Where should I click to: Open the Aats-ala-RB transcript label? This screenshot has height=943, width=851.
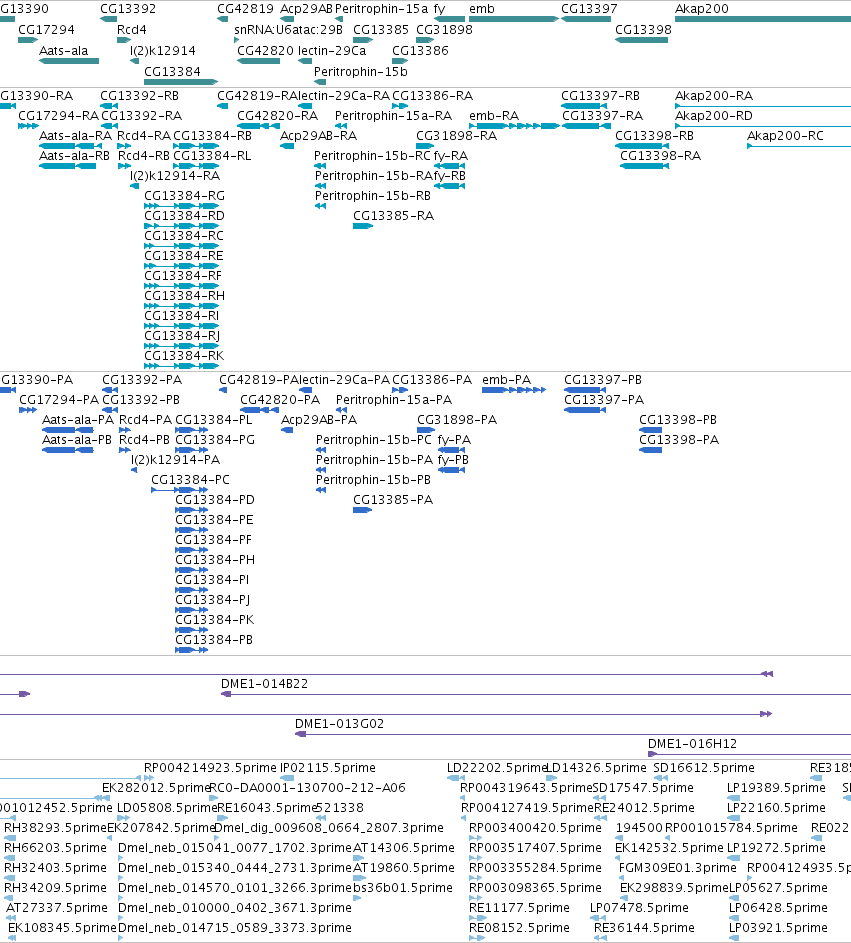point(74,156)
